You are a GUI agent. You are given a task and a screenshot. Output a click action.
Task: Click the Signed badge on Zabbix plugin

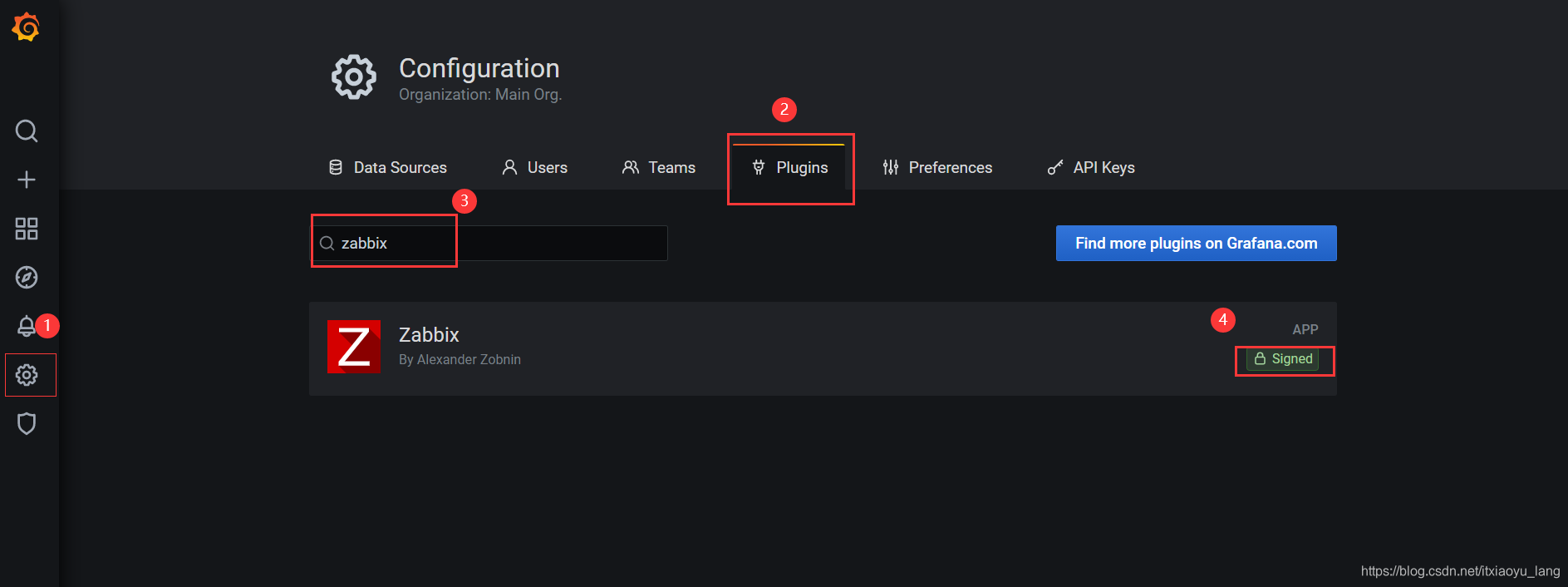pyautogui.click(x=1283, y=359)
